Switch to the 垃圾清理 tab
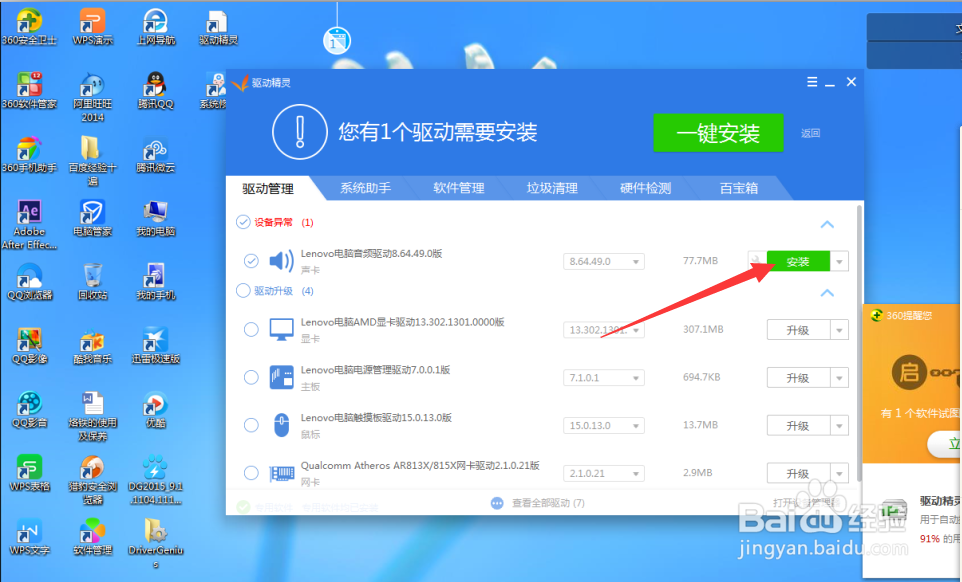 click(x=552, y=188)
